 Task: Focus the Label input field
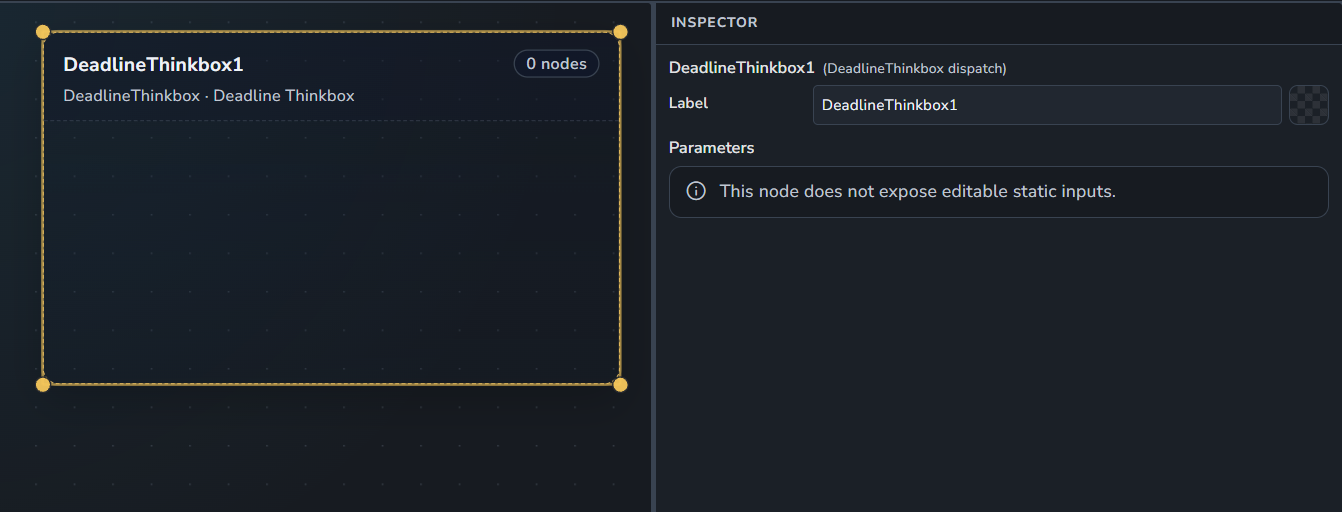tap(1047, 105)
